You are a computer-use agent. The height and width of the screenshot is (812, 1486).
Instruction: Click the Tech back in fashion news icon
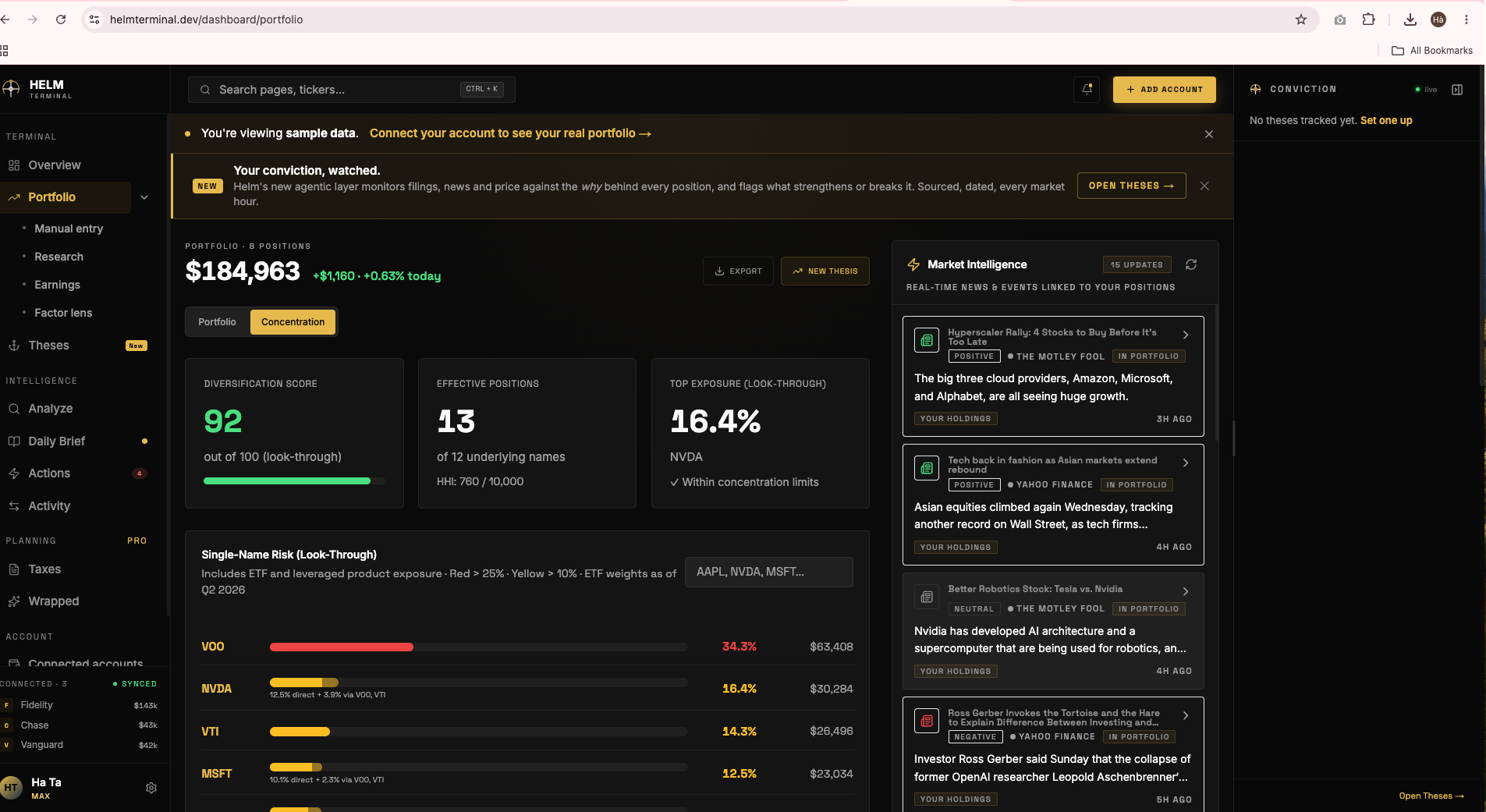pos(926,468)
